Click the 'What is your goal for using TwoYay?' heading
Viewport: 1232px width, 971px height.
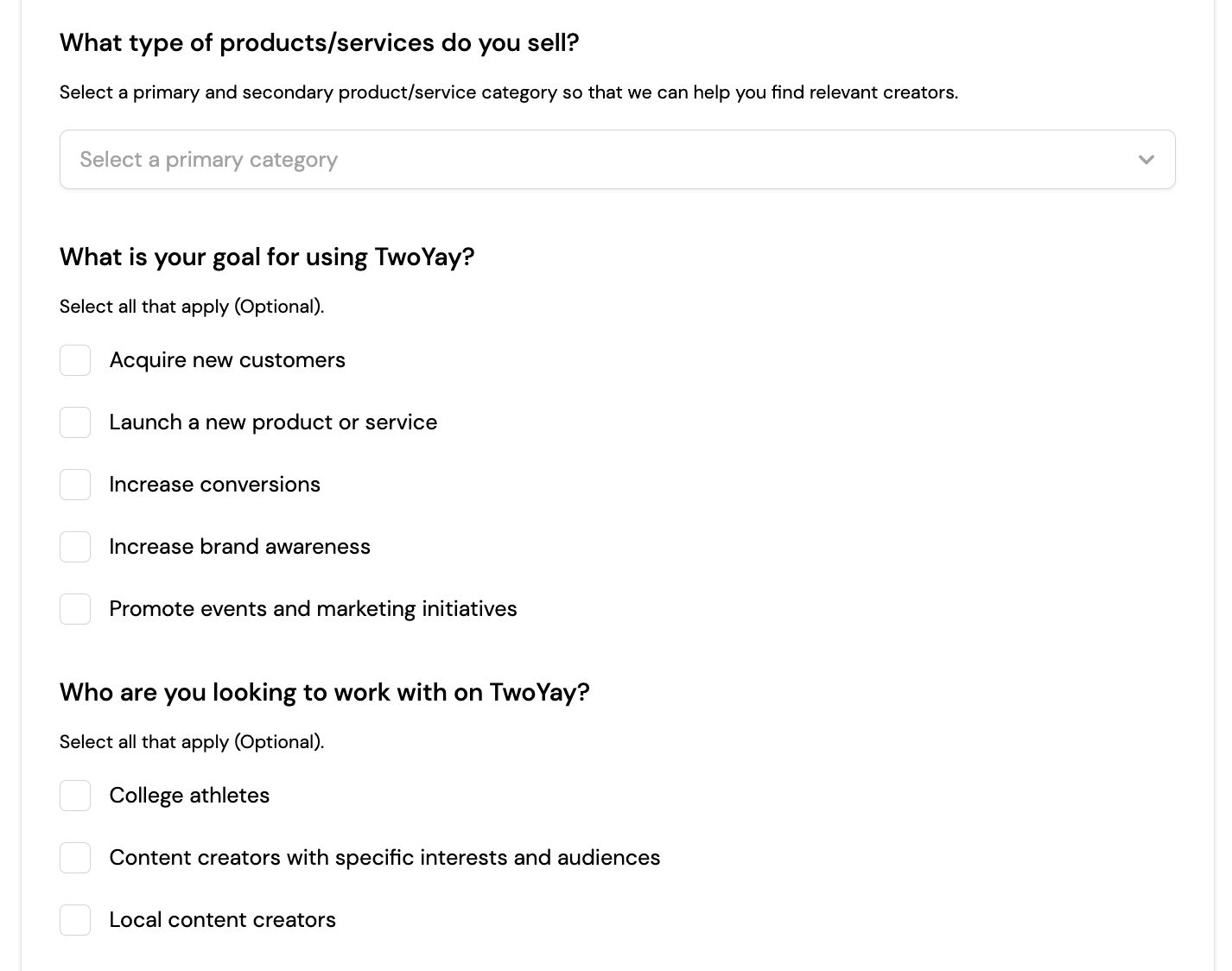point(267,257)
